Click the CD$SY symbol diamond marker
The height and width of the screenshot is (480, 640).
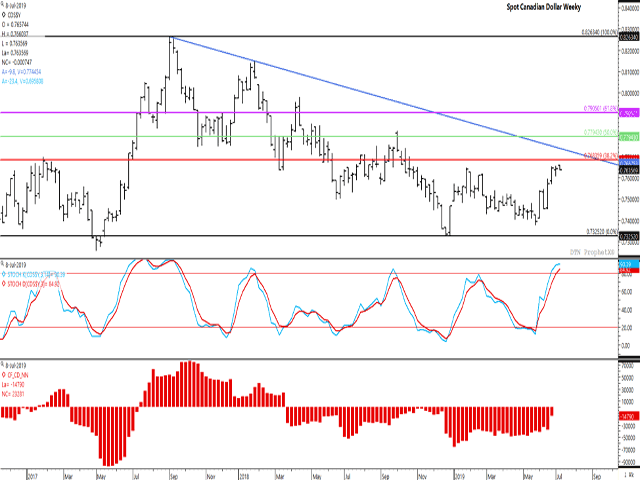(x=3, y=15)
